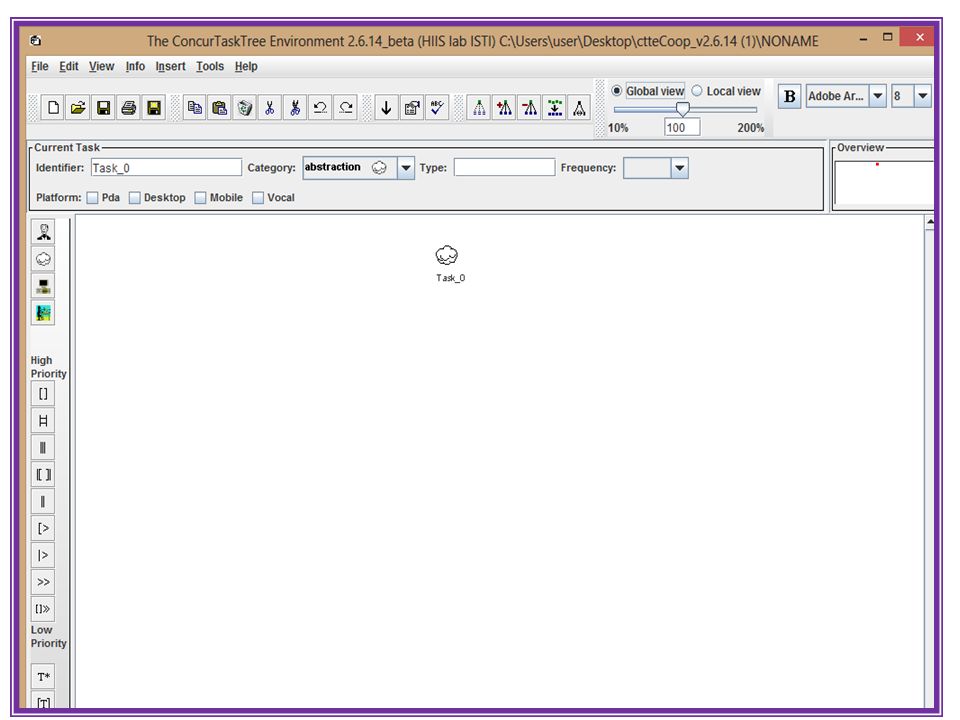This screenshot has width=960, height=720.
Task: Undo the last action
Action: point(320,108)
